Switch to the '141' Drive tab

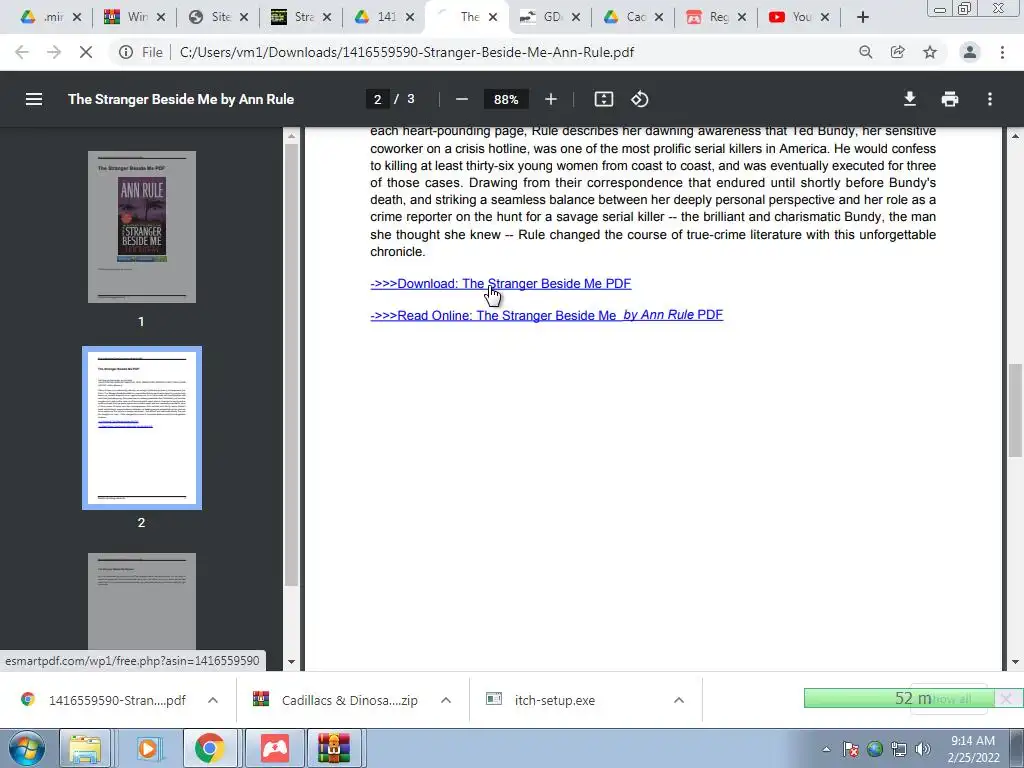[375, 18]
